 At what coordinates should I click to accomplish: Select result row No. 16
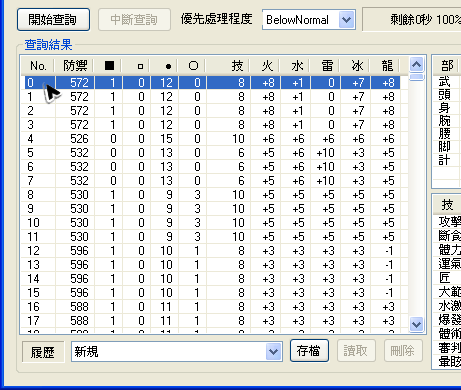[212, 307]
